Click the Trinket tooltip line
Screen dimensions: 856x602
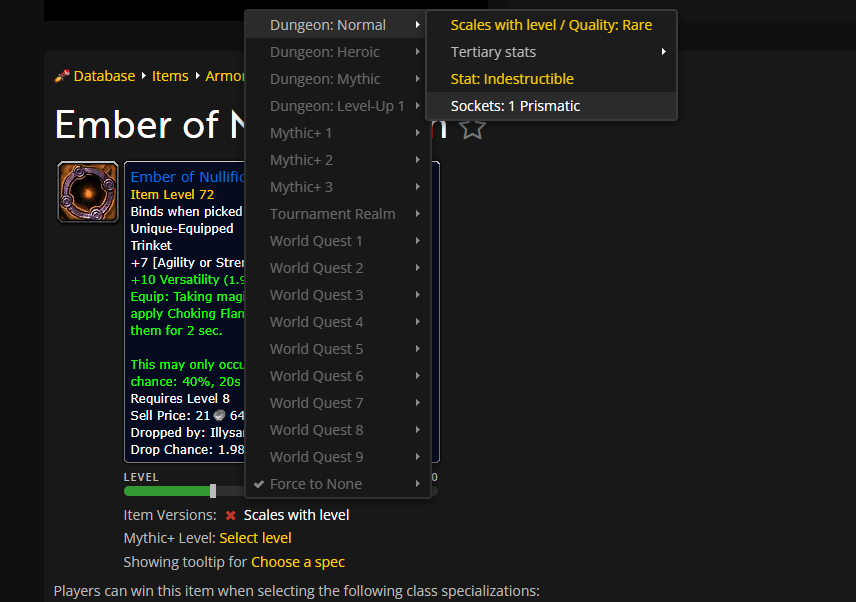click(x=151, y=246)
